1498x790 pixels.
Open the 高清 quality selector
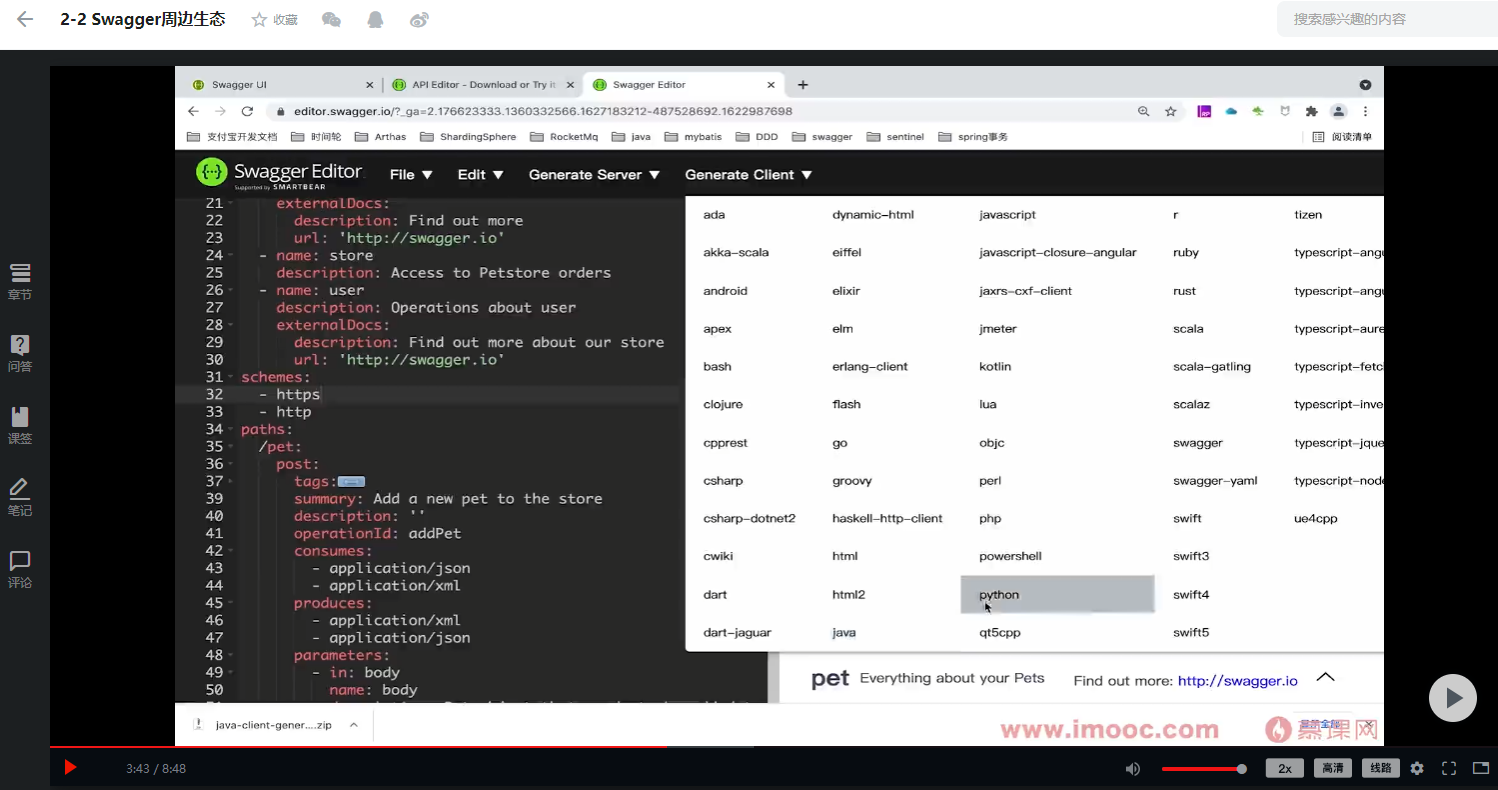point(1333,768)
